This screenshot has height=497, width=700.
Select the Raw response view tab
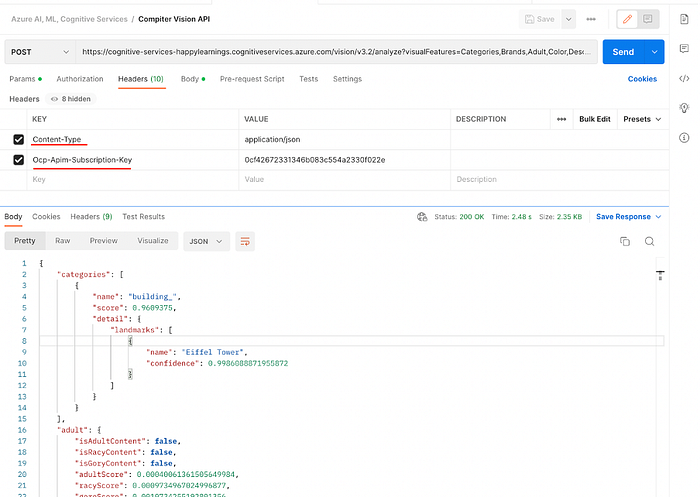coord(62,241)
